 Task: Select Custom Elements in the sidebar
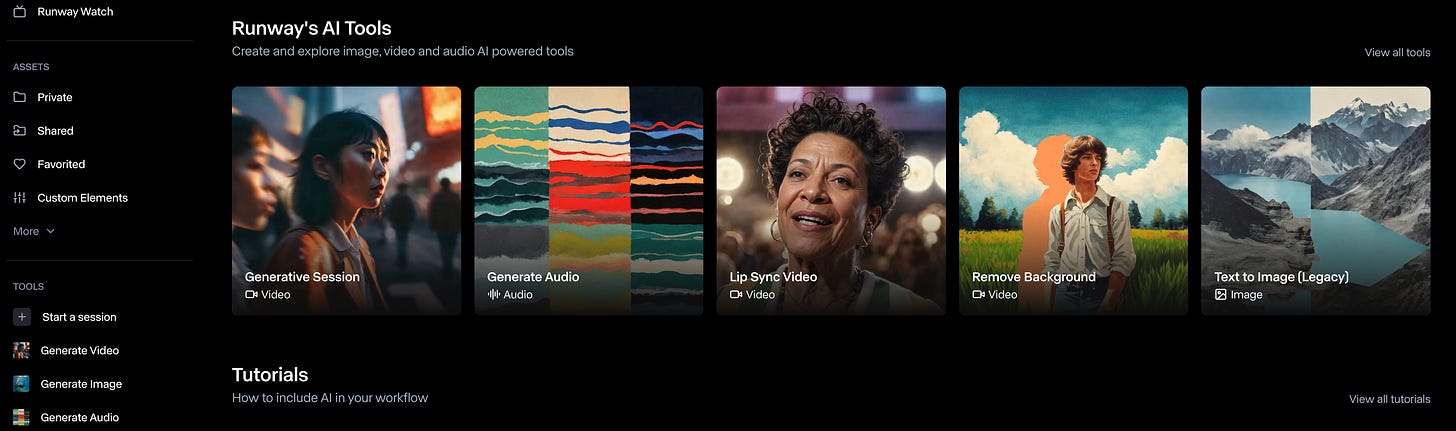82,198
